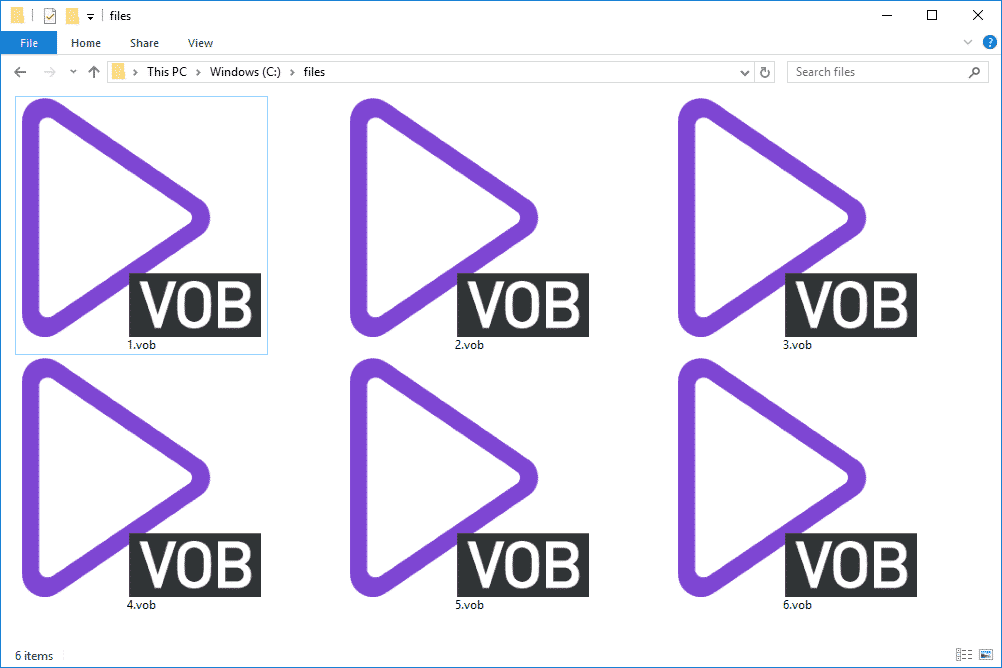Screen dimensions: 1002x668
Task: Click the search magnifier in search box
Action: coord(974,71)
